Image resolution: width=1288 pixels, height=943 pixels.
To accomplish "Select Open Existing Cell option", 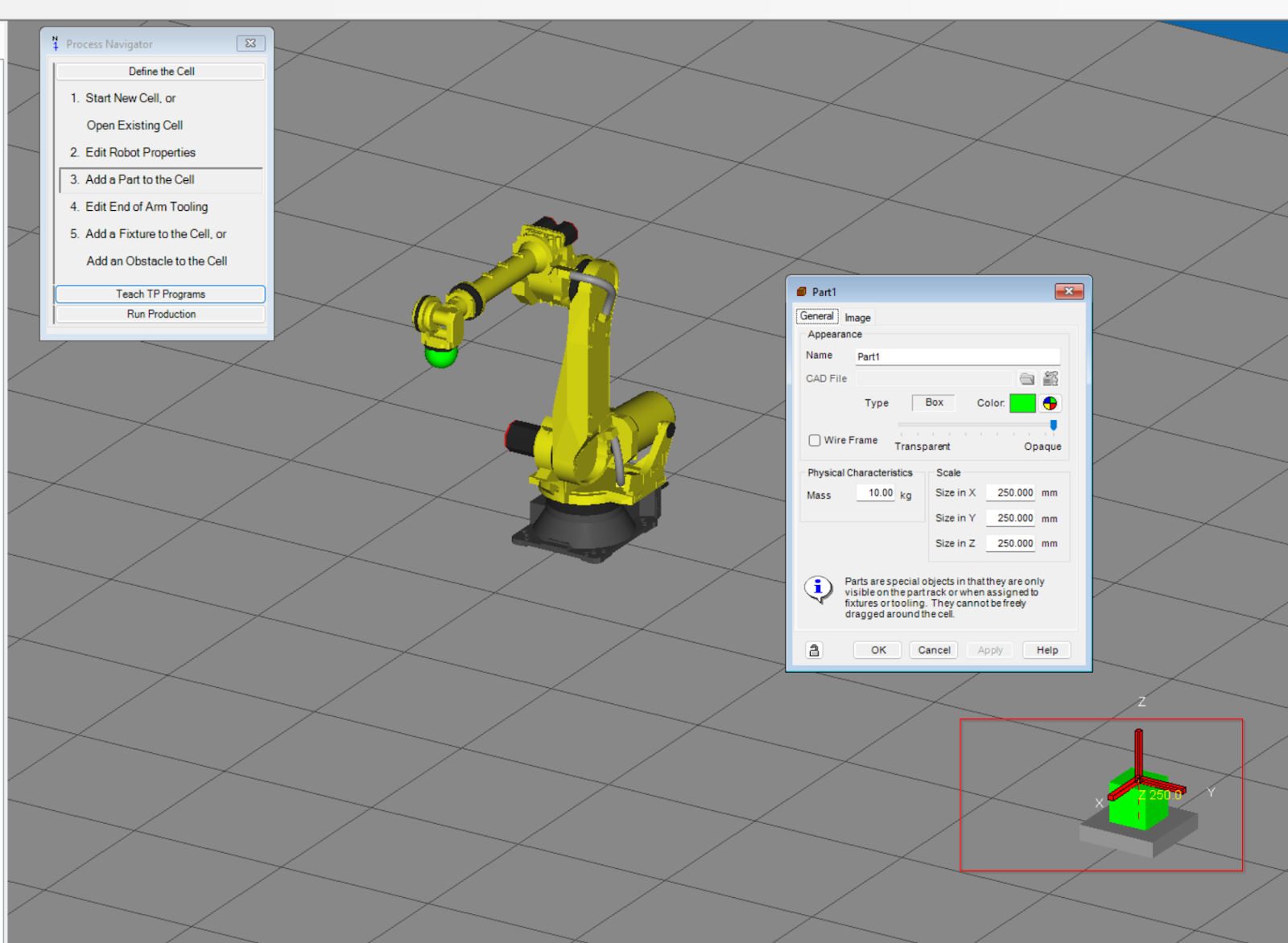I will [x=134, y=126].
